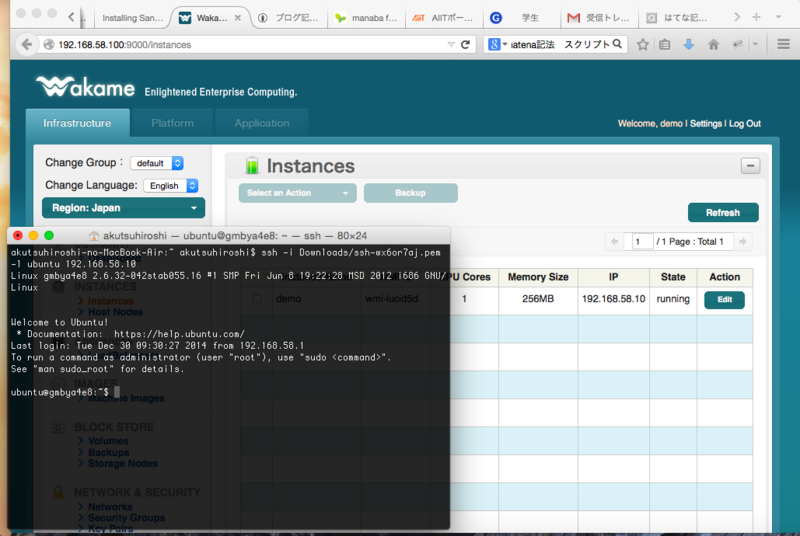
Task: Open the Application tab
Action: point(262,123)
